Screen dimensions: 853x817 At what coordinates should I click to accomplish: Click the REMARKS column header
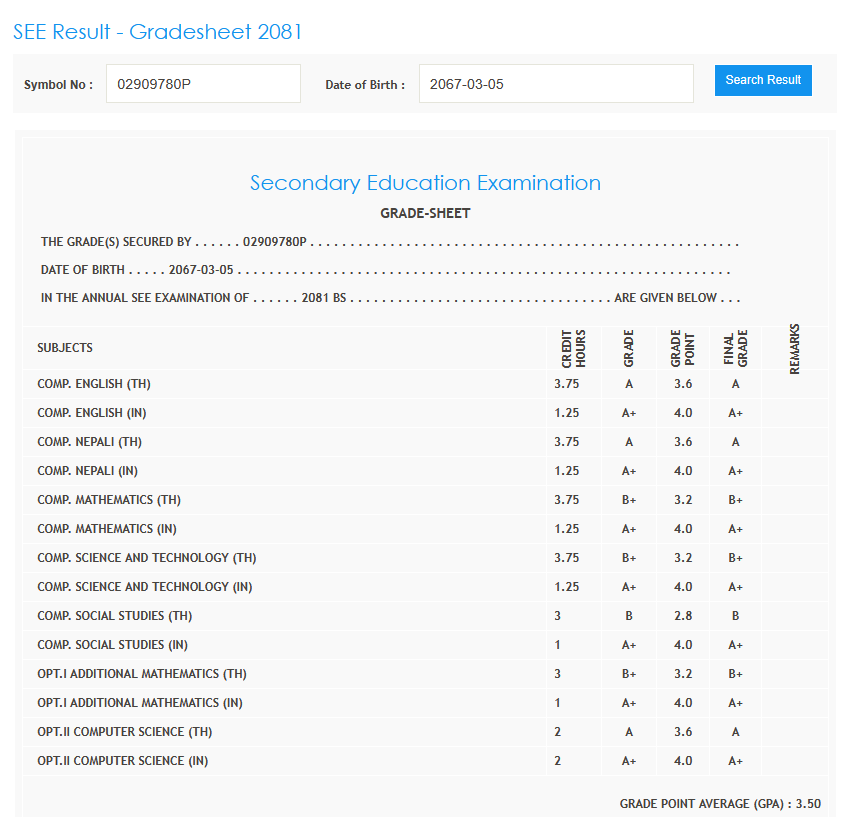(795, 348)
